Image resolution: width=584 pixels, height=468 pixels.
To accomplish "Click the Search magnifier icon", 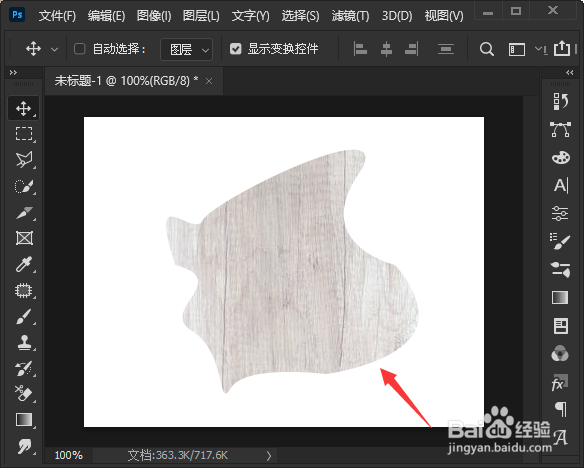I will coord(486,49).
